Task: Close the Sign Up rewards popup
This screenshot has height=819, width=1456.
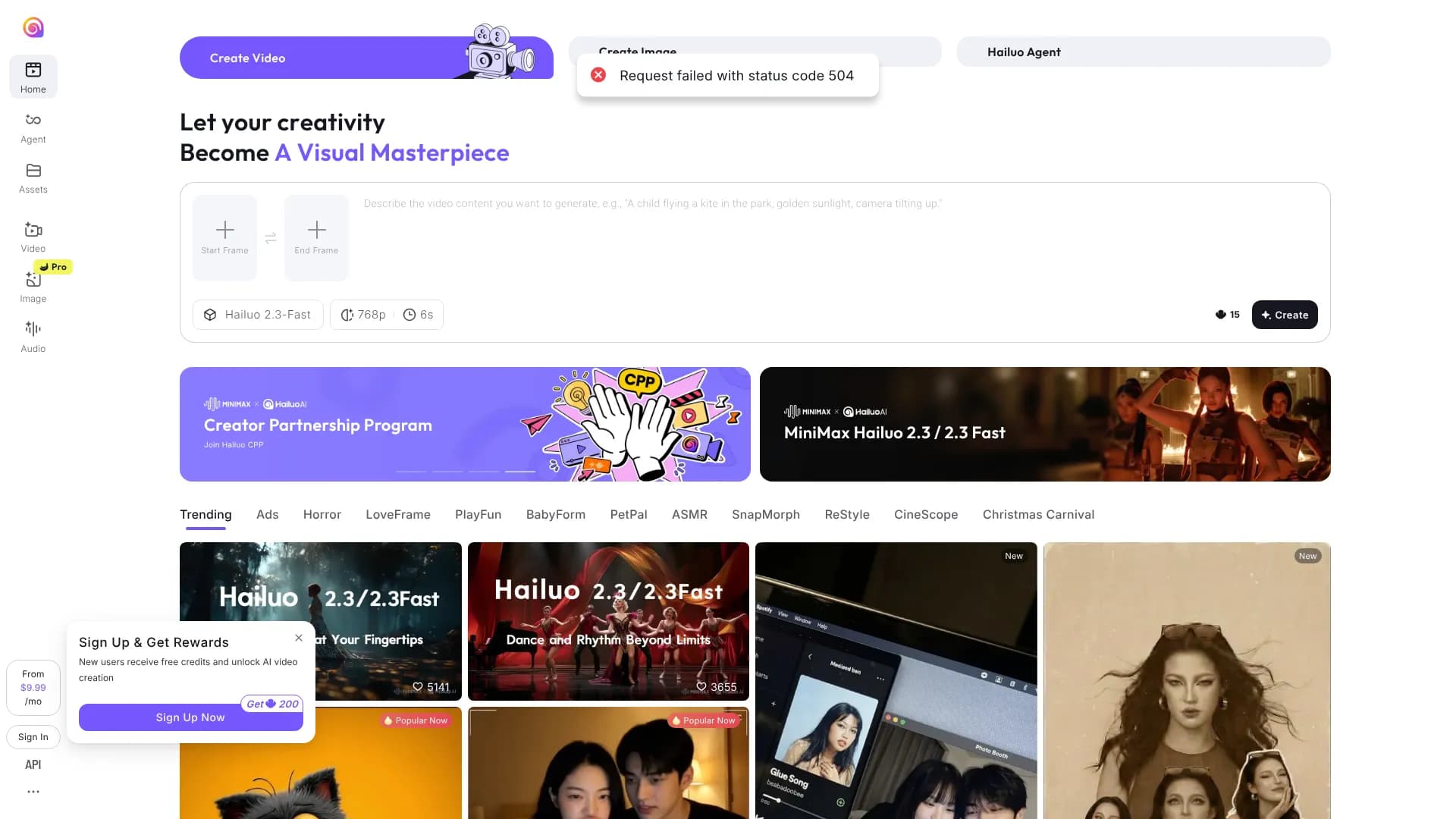Action: click(299, 638)
